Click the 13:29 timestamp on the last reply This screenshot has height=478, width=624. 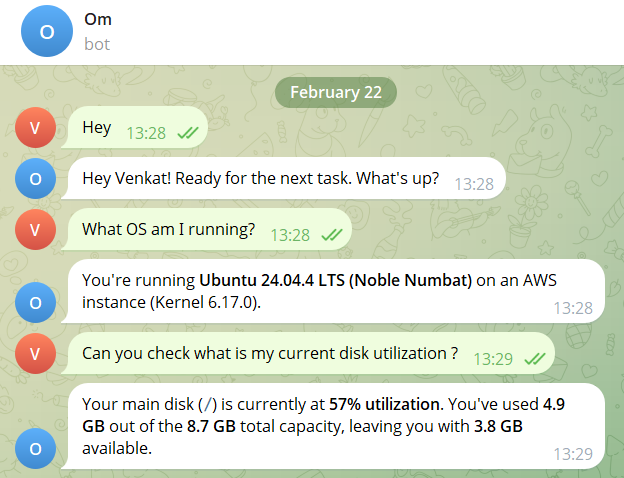tap(573, 454)
